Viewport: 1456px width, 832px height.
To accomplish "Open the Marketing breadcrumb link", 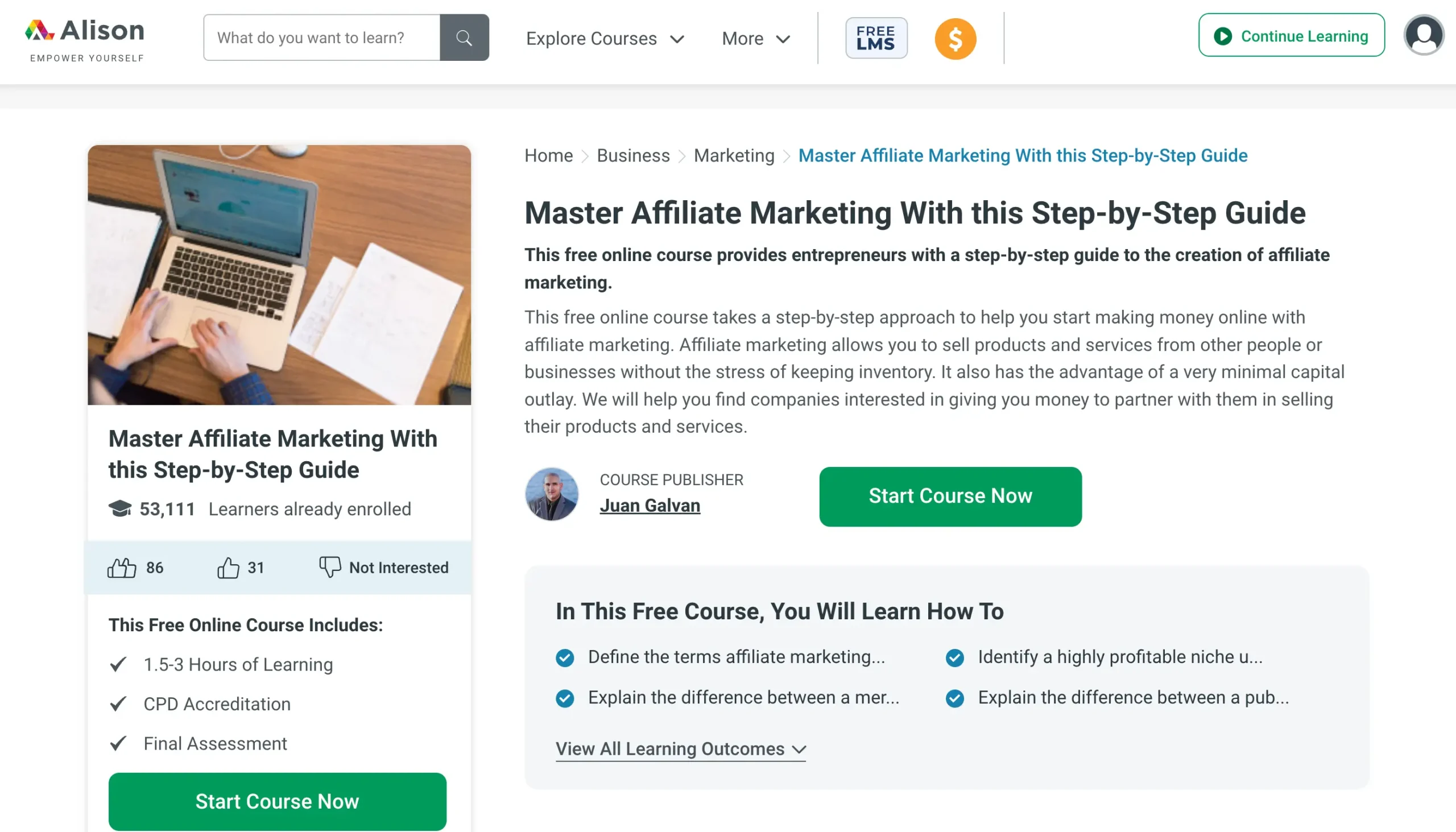I will coord(734,155).
